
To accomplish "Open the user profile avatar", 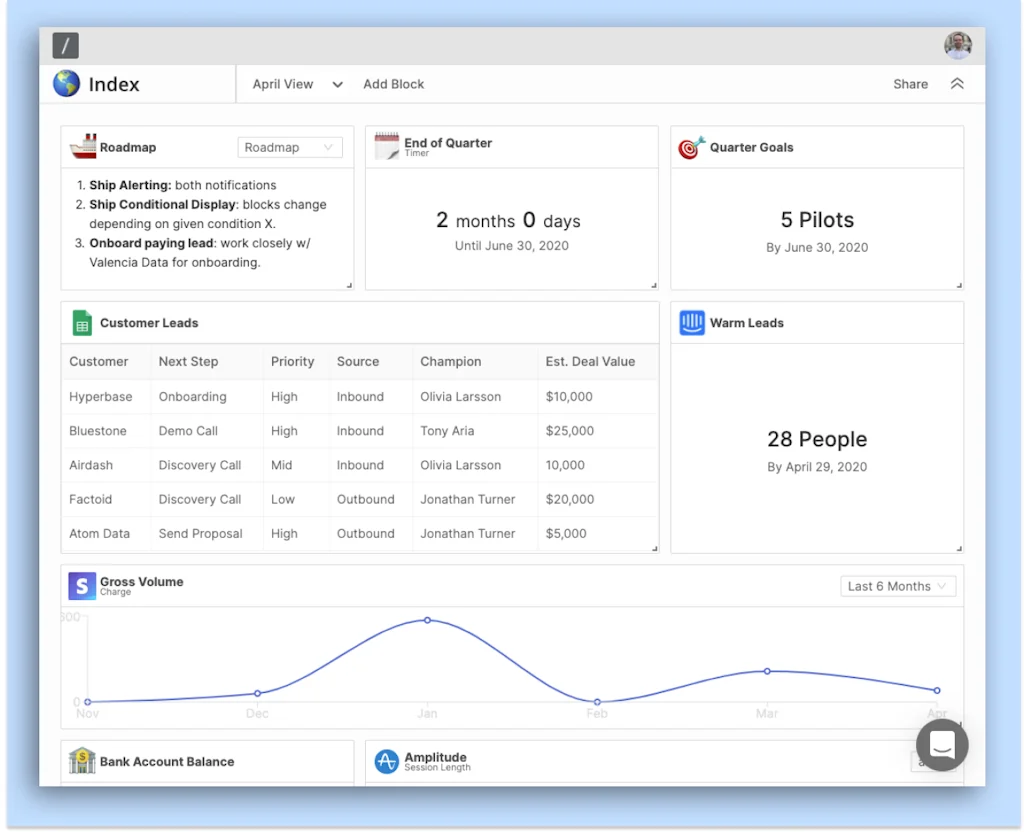I will [x=957, y=45].
